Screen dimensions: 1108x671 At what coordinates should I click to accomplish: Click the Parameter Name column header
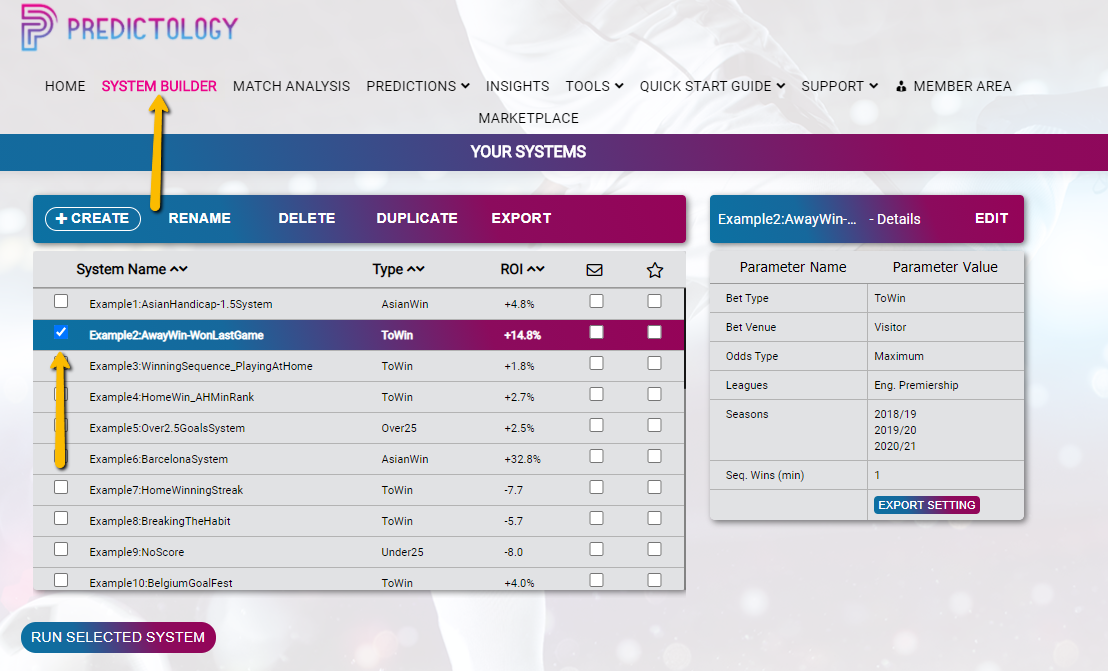pyautogui.click(x=793, y=267)
